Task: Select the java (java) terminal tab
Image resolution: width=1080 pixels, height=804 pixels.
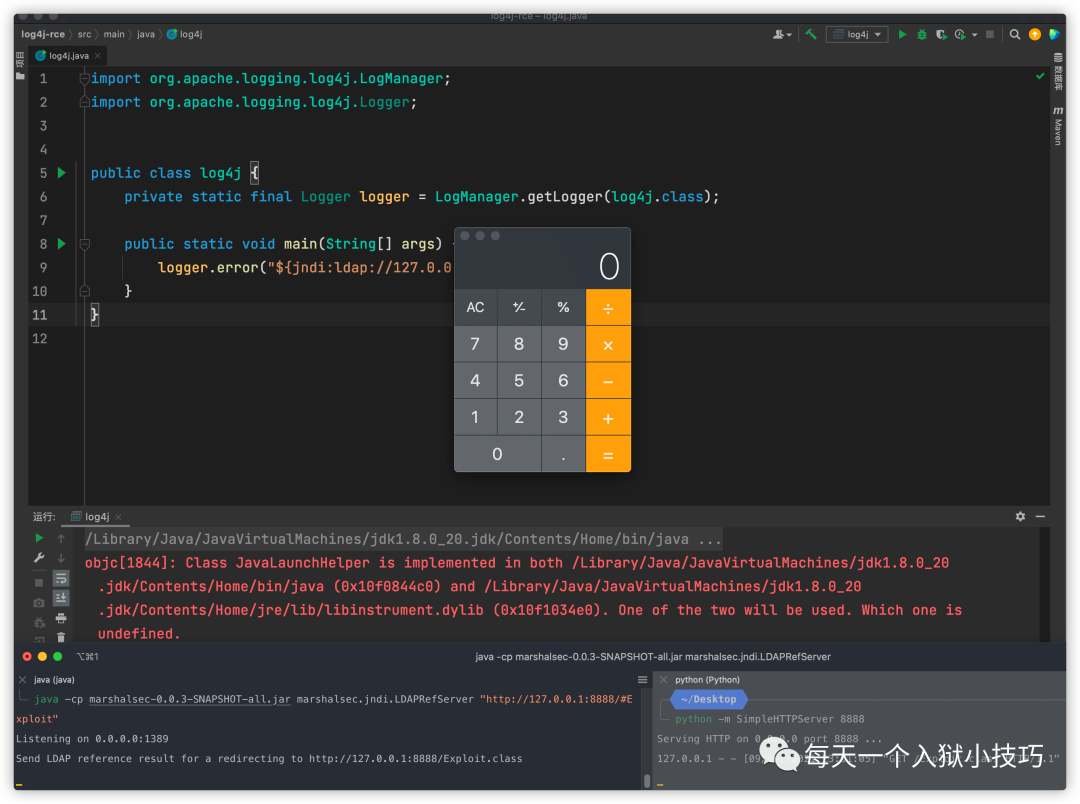Action: 54,679
